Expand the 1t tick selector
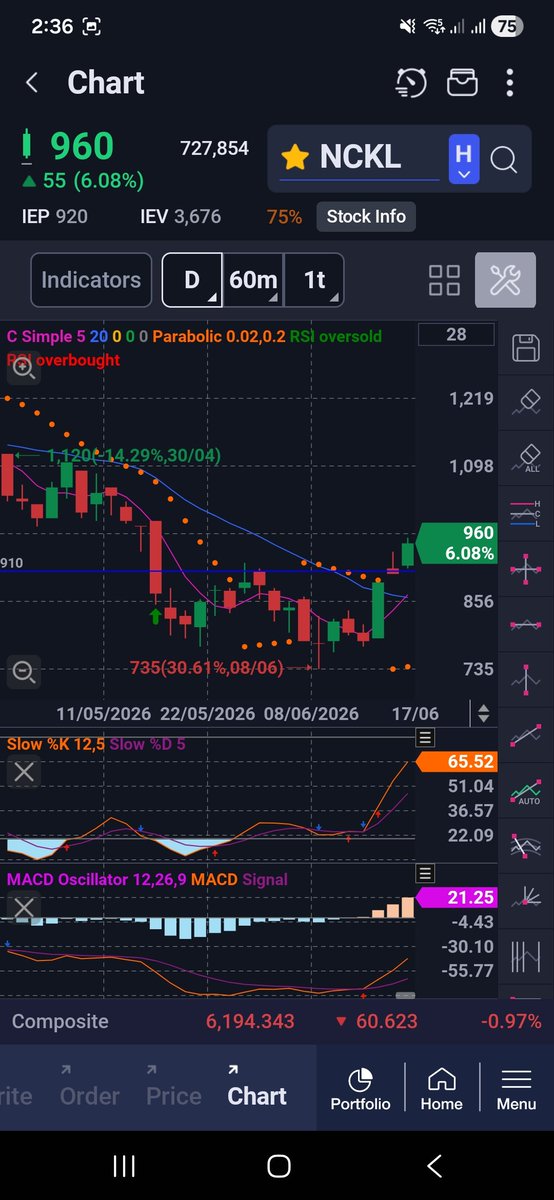Viewport: 554px width, 1200px height. tap(314, 280)
